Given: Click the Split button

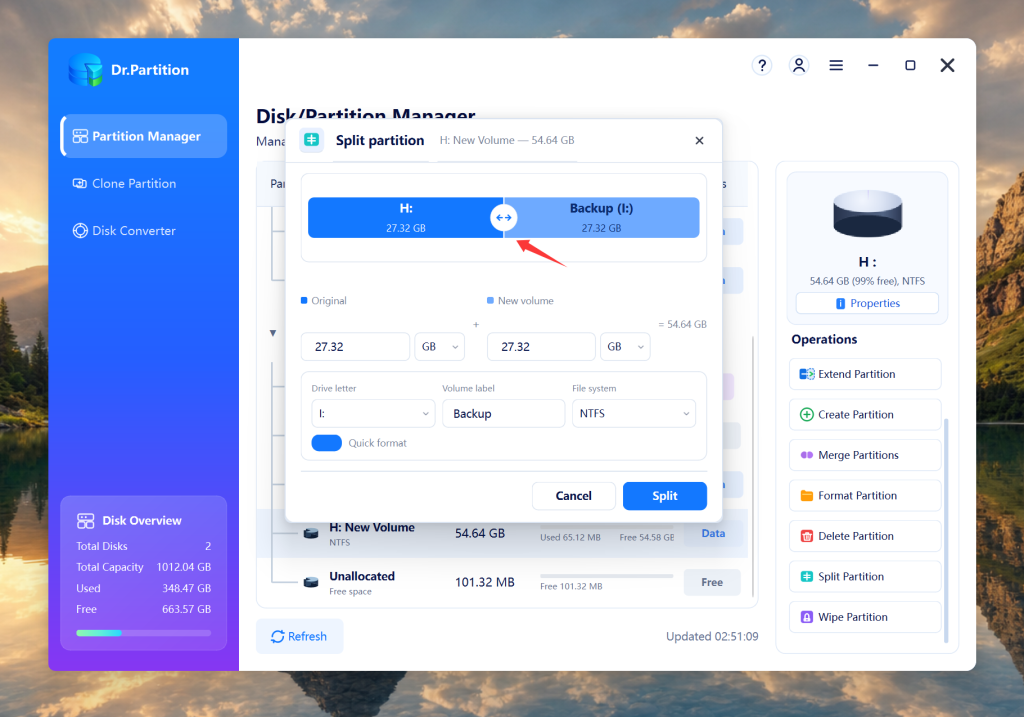Looking at the screenshot, I should [x=665, y=496].
